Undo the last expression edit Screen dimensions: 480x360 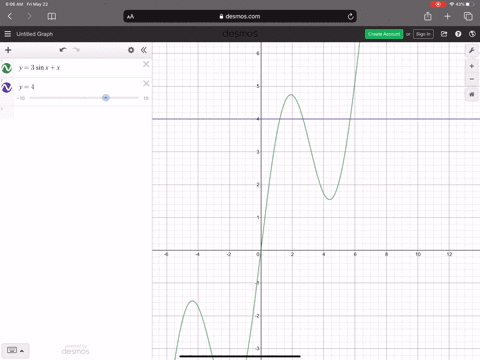(x=63, y=50)
